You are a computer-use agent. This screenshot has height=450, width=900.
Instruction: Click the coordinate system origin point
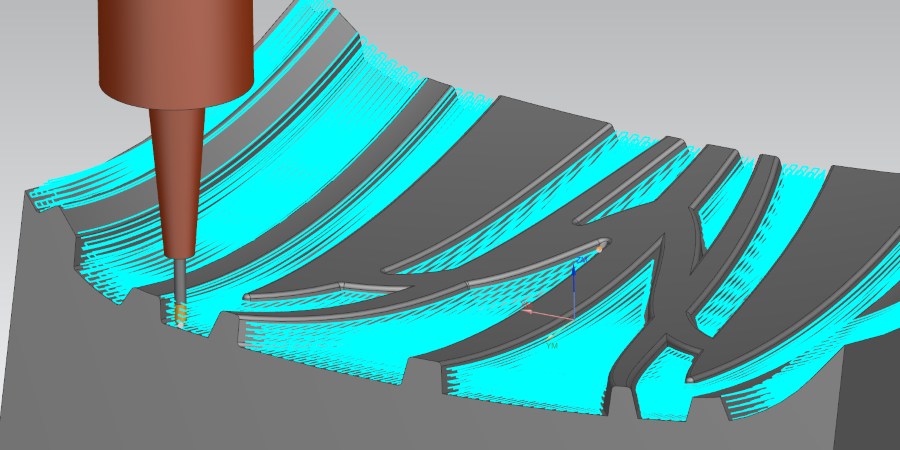(x=574, y=318)
